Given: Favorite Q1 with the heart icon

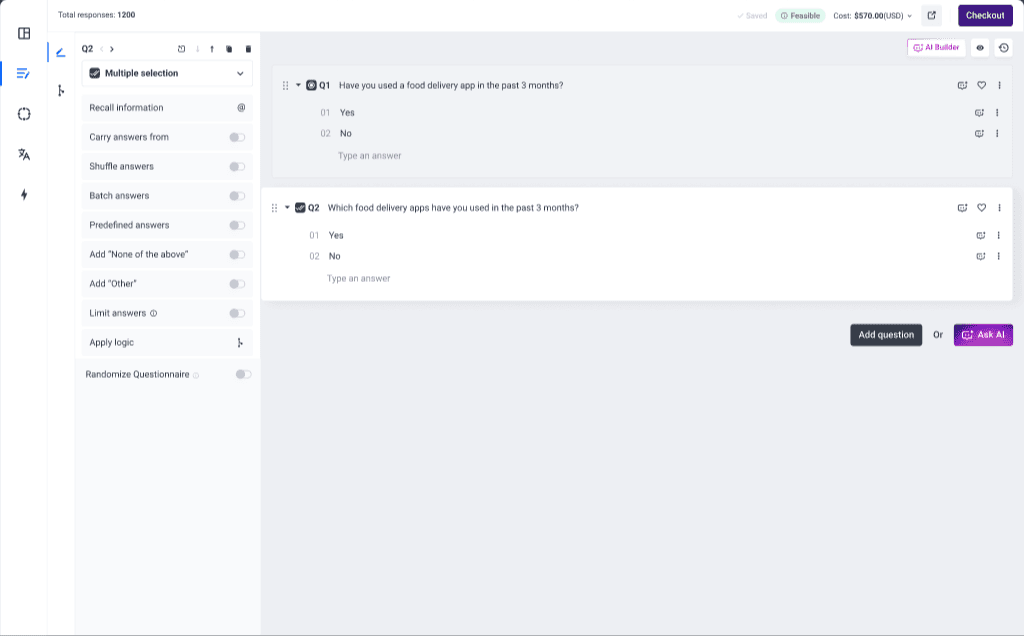Looking at the screenshot, I should click(981, 85).
